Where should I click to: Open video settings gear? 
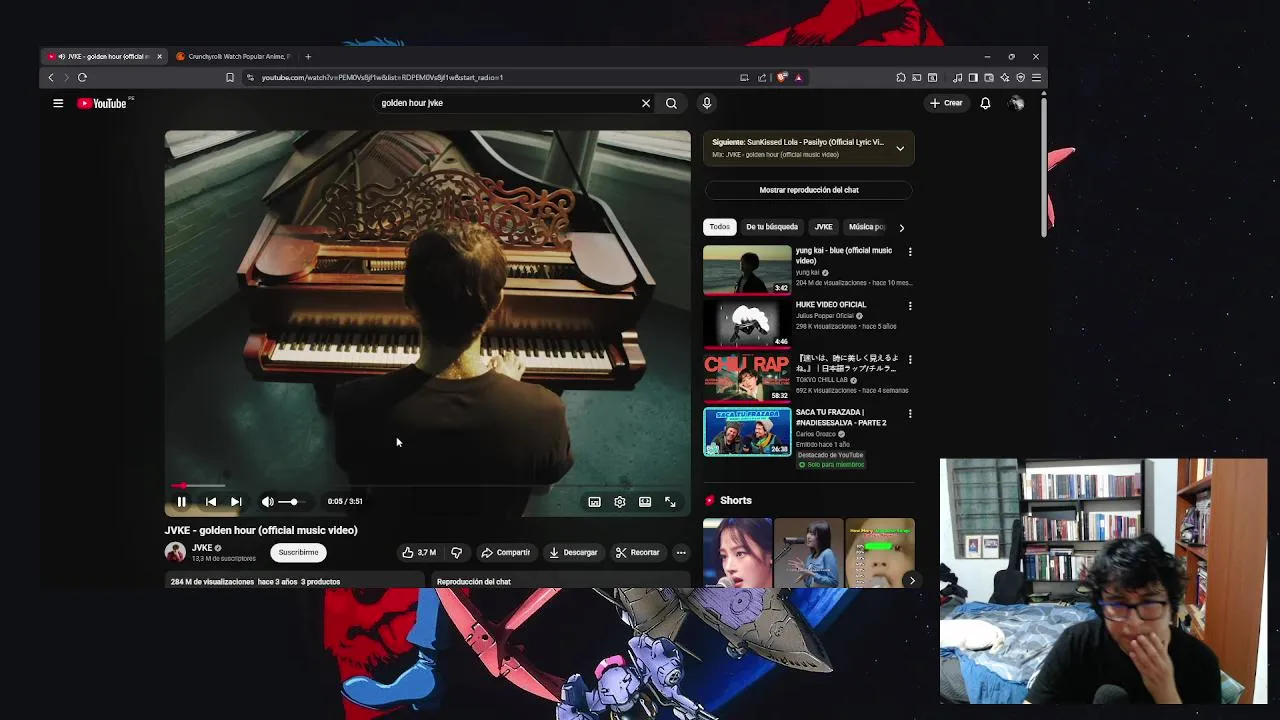point(619,501)
